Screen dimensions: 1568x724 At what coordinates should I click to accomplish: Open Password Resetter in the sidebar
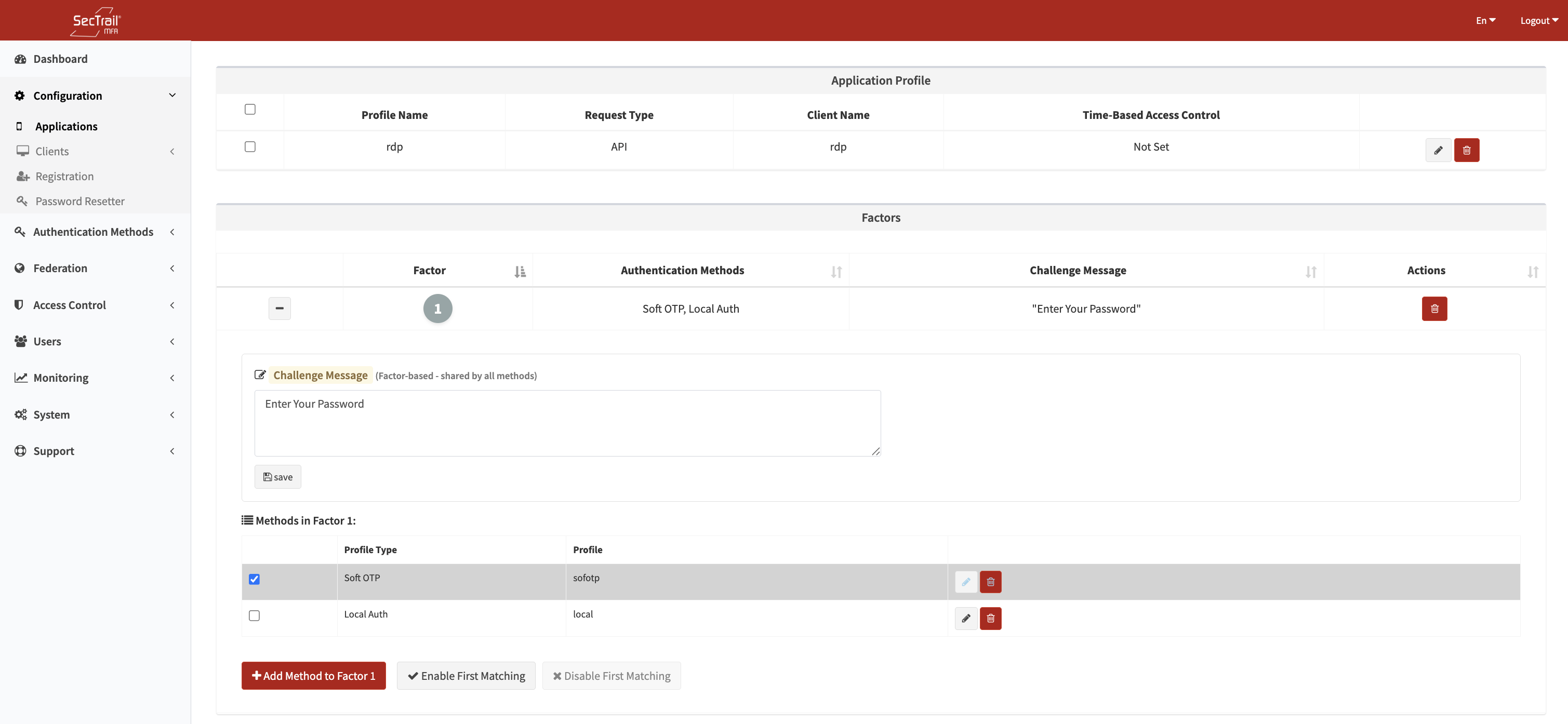[x=79, y=202]
